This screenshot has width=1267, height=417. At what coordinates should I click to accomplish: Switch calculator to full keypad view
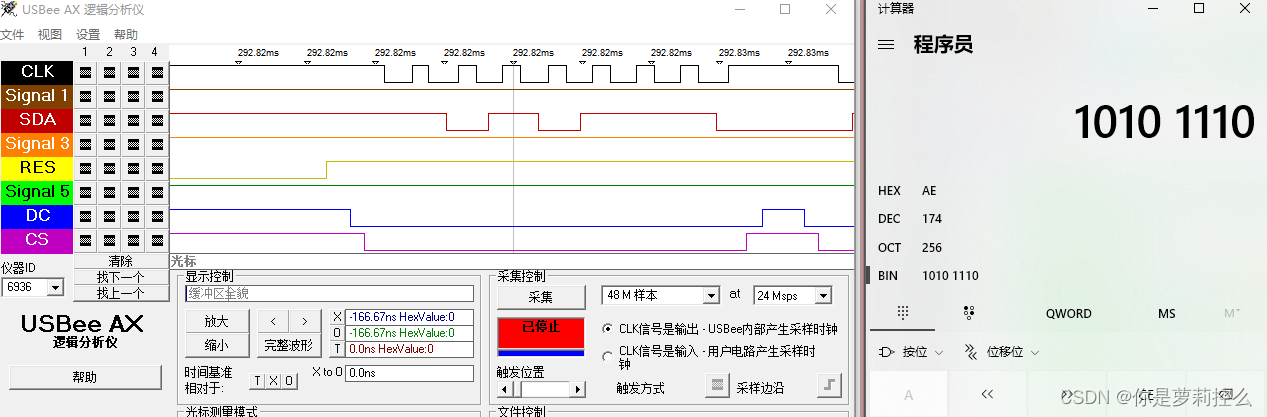tap(903, 313)
